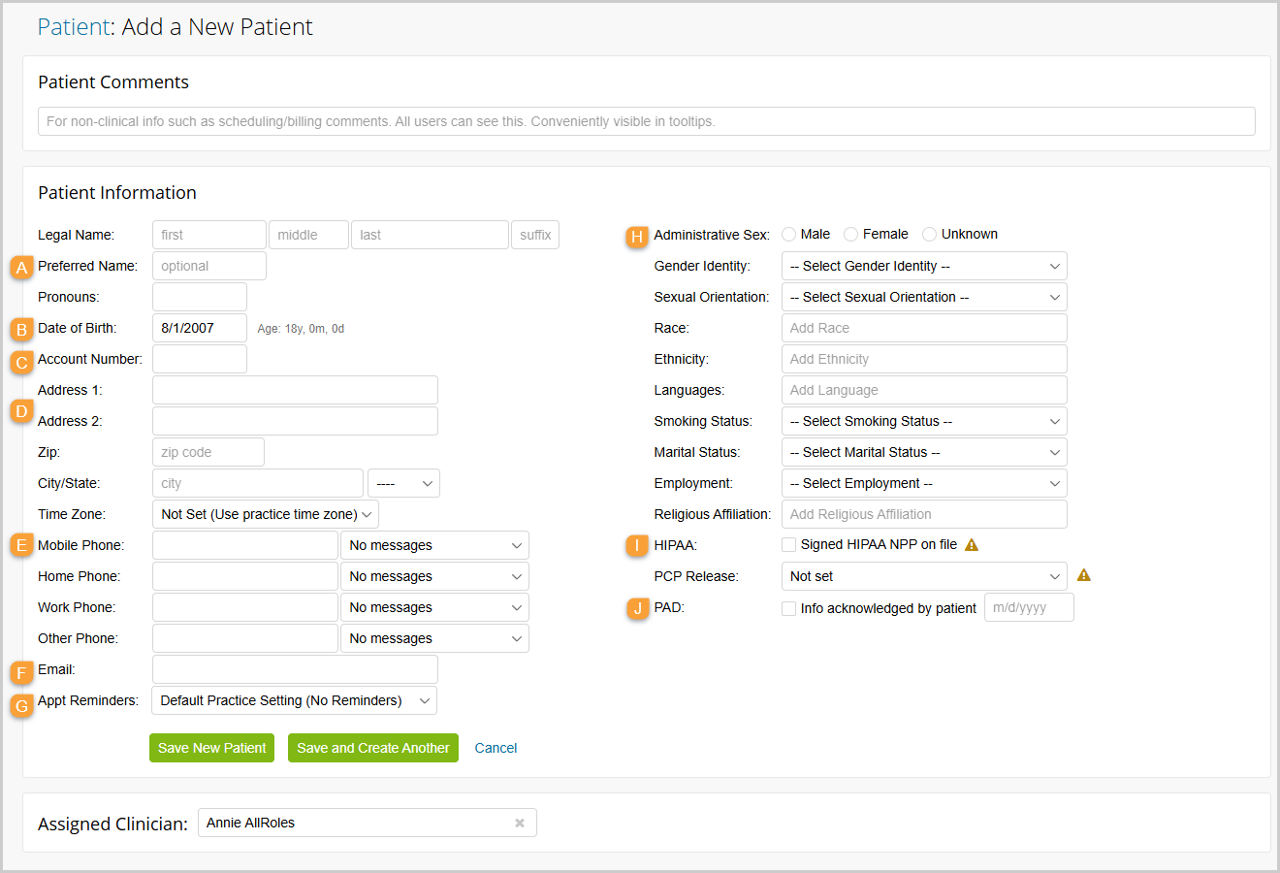The image size is (1280, 873).
Task: Click the warning icon beside PCP Release
Action: click(1083, 576)
